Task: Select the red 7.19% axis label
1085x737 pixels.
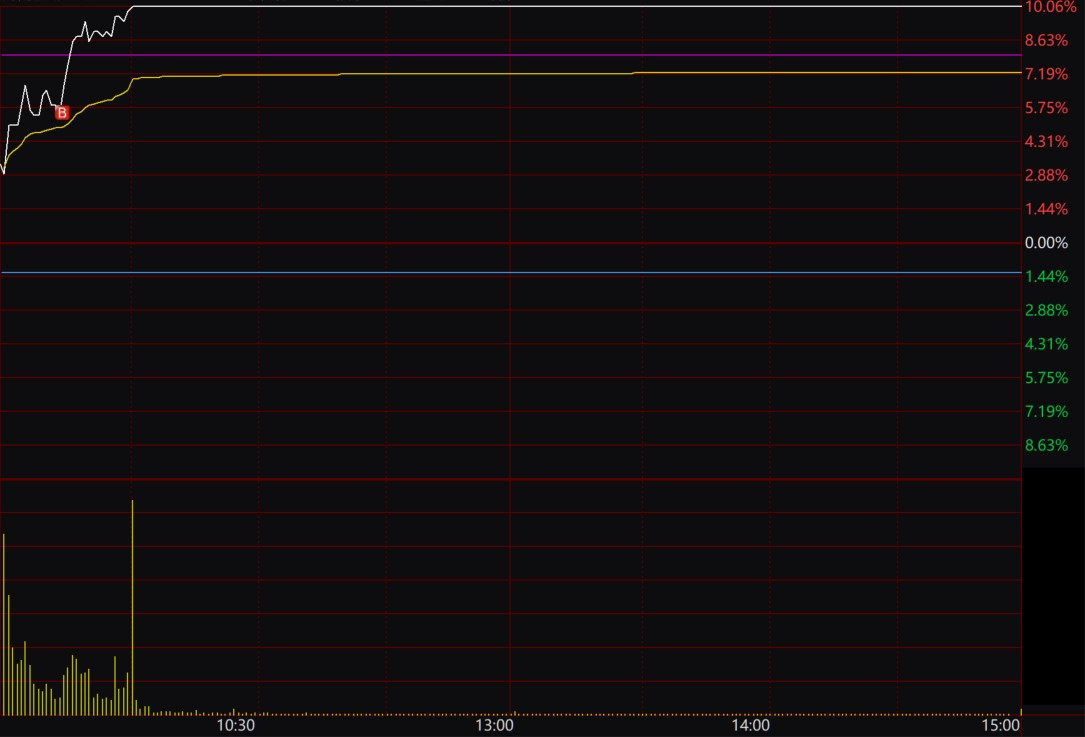Action: (1047, 75)
